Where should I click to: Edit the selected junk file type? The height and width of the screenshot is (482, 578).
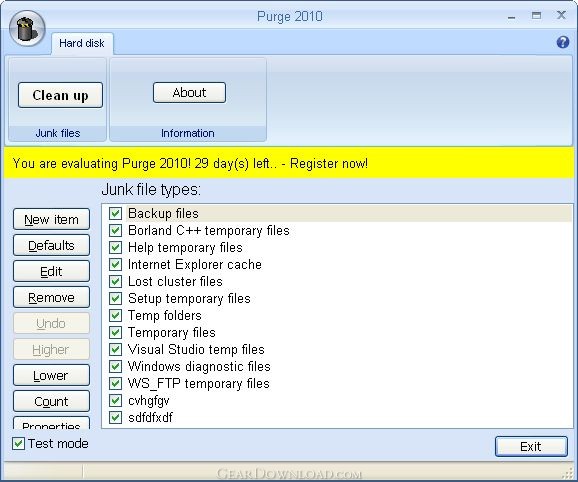pos(51,272)
